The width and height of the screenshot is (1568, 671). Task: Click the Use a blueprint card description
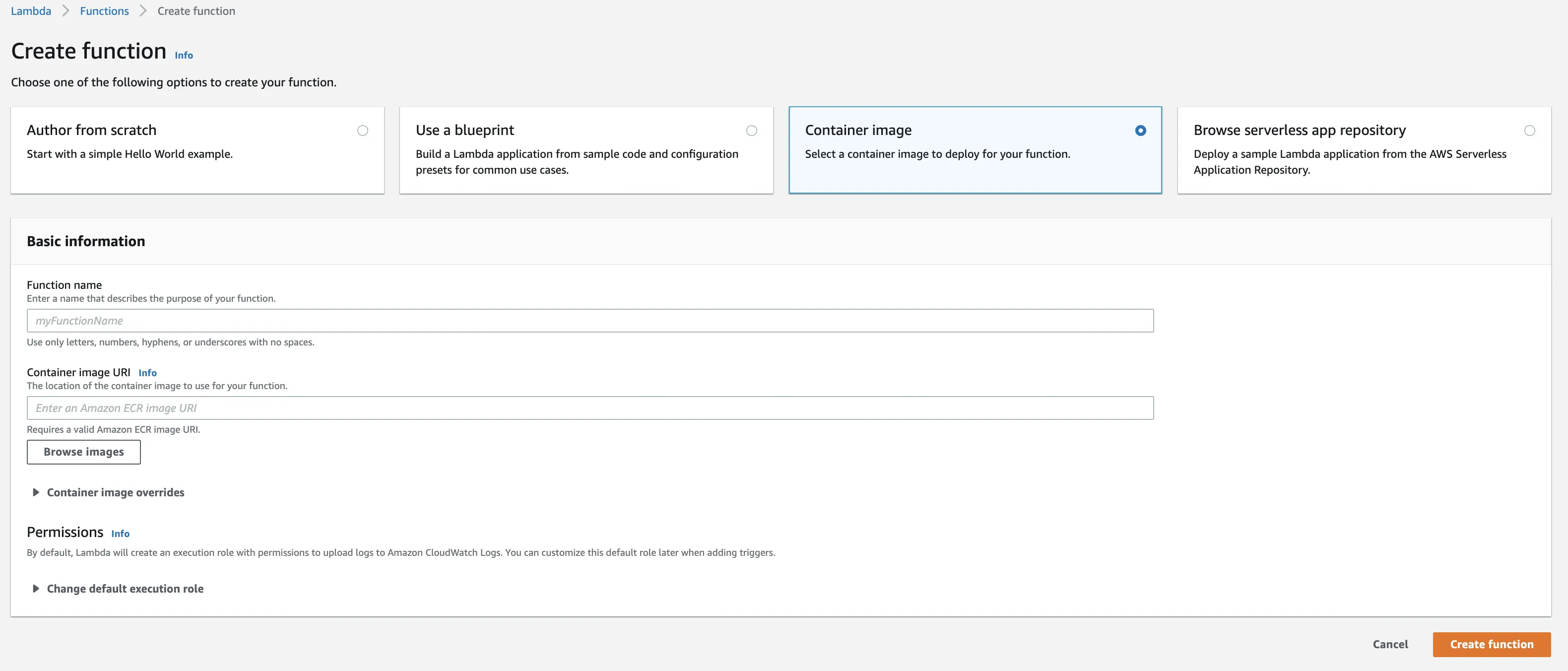click(577, 162)
